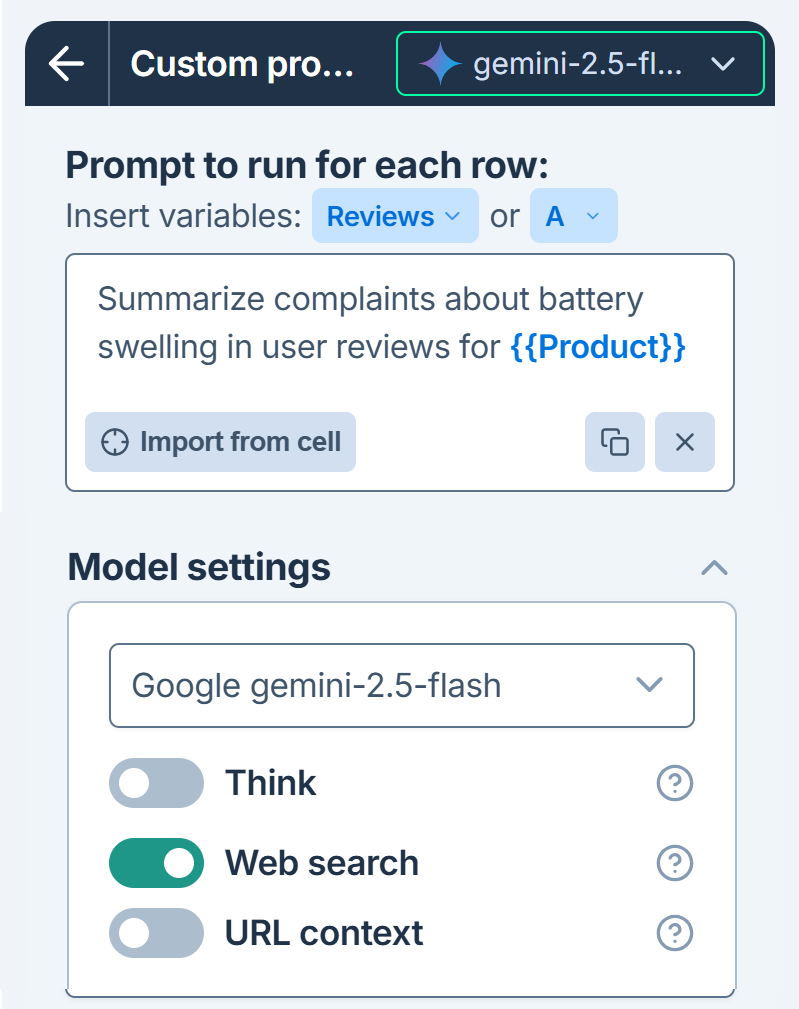Click the Import from cell button
Image resolution: width=799 pixels, height=1009 pixels.
point(220,442)
